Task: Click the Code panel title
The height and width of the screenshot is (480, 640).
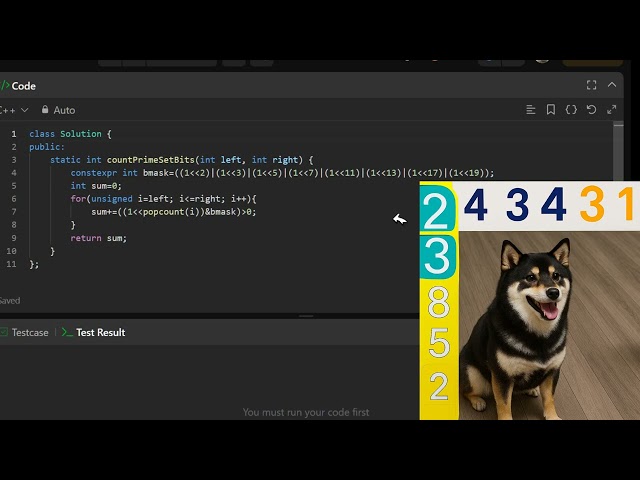Action: click(23, 86)
